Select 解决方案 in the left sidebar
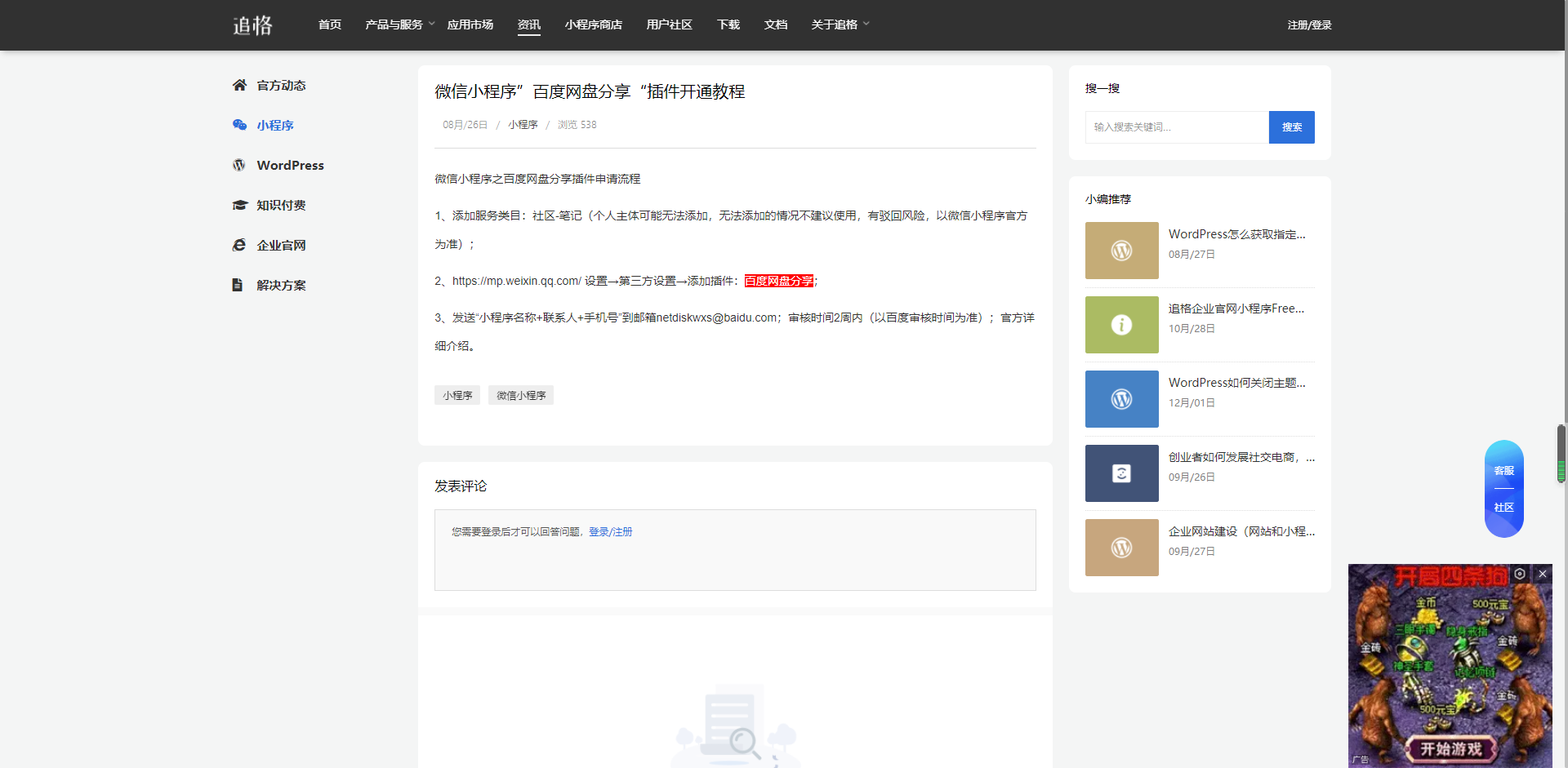Screen dimensions: 1568x768 click(x=282, y=286)
